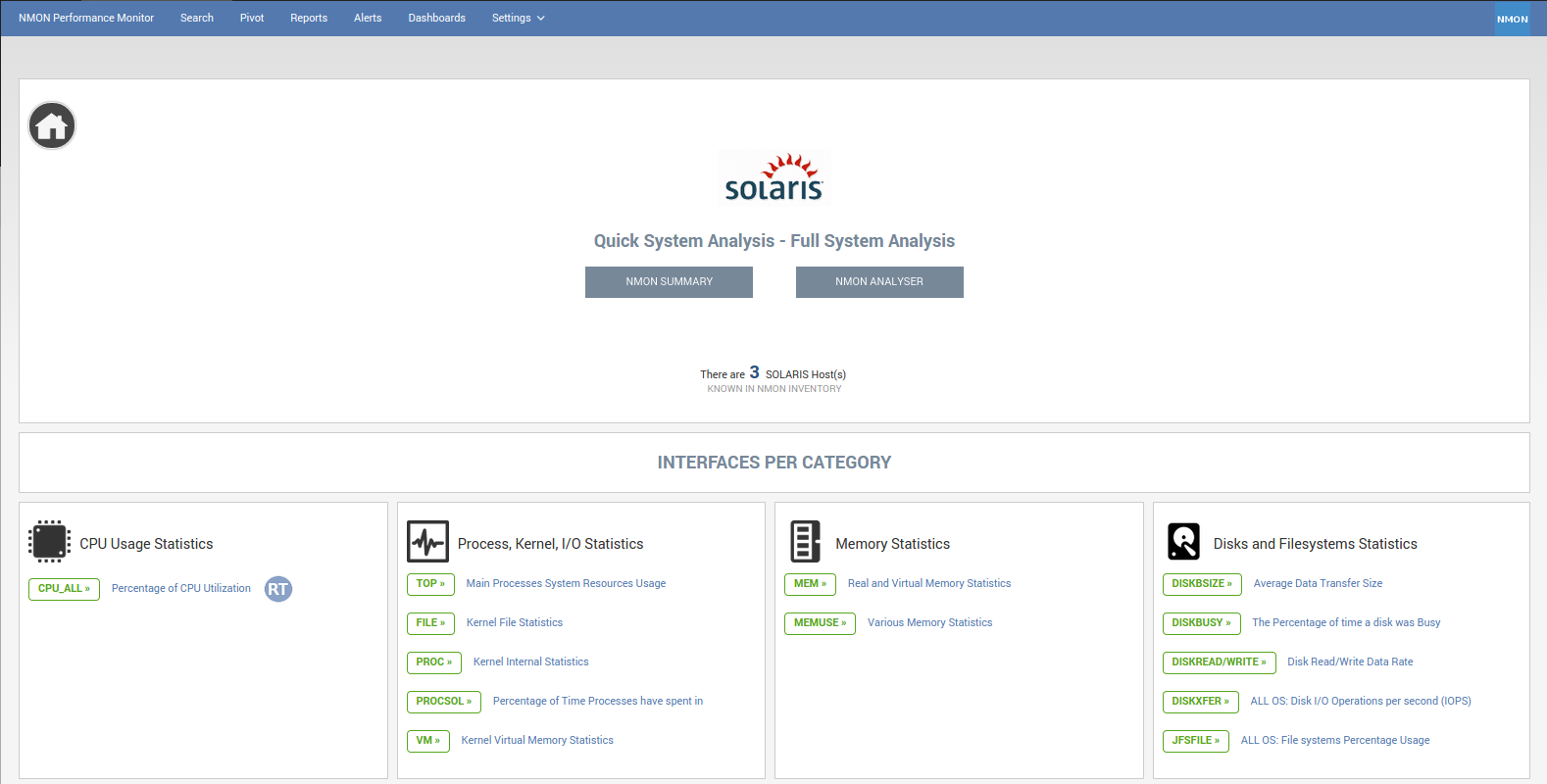Click the NMON SUMMARY button
1547x784 pixels.
pyautogui.click(x=669, y=282)
